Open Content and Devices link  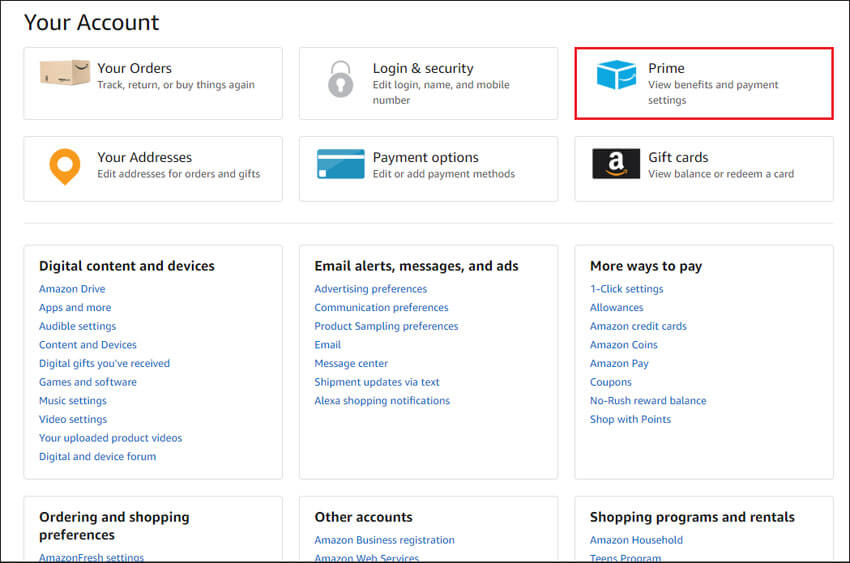coord(88,345)
